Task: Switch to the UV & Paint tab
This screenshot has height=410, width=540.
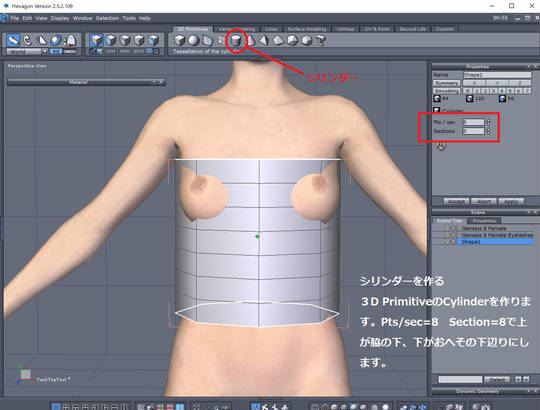Action: pyautogui.click(x=377, y=29)
